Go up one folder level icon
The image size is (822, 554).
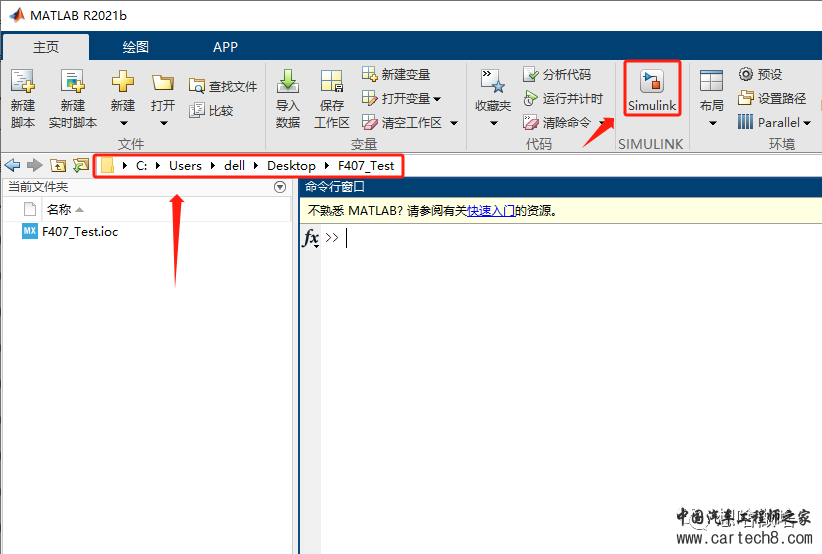(58, 166)
